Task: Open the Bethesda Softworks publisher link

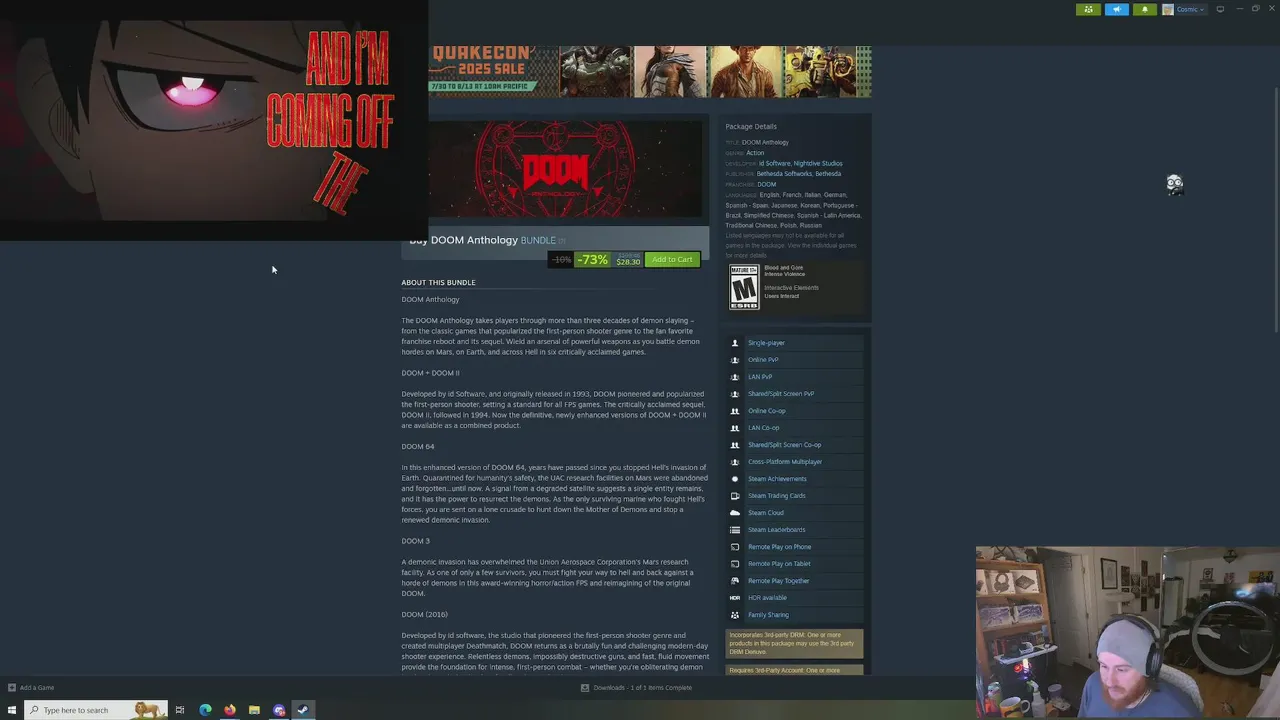Action: (x=784, y=174)
